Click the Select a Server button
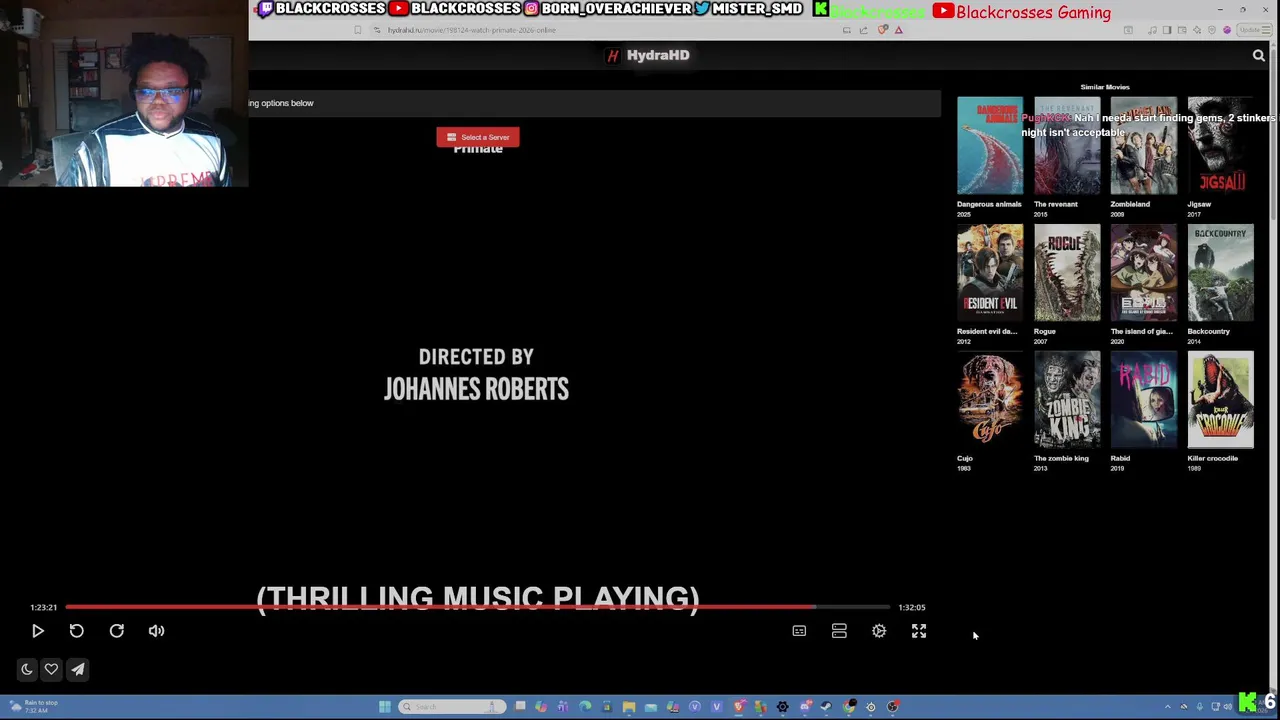Image resolution: width=1280 pixels, height=720 pixels. (x=478, y=137)
